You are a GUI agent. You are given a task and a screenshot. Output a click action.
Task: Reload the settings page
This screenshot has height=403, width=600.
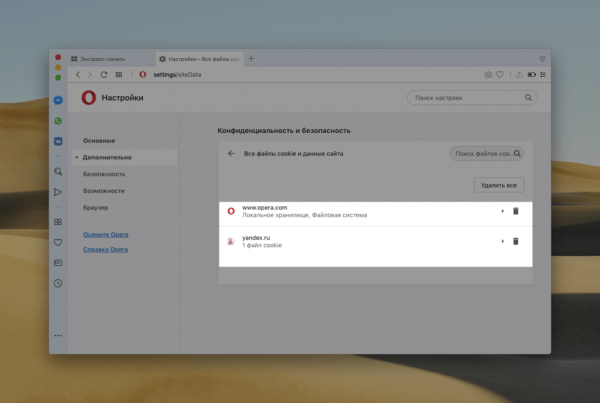104,75
